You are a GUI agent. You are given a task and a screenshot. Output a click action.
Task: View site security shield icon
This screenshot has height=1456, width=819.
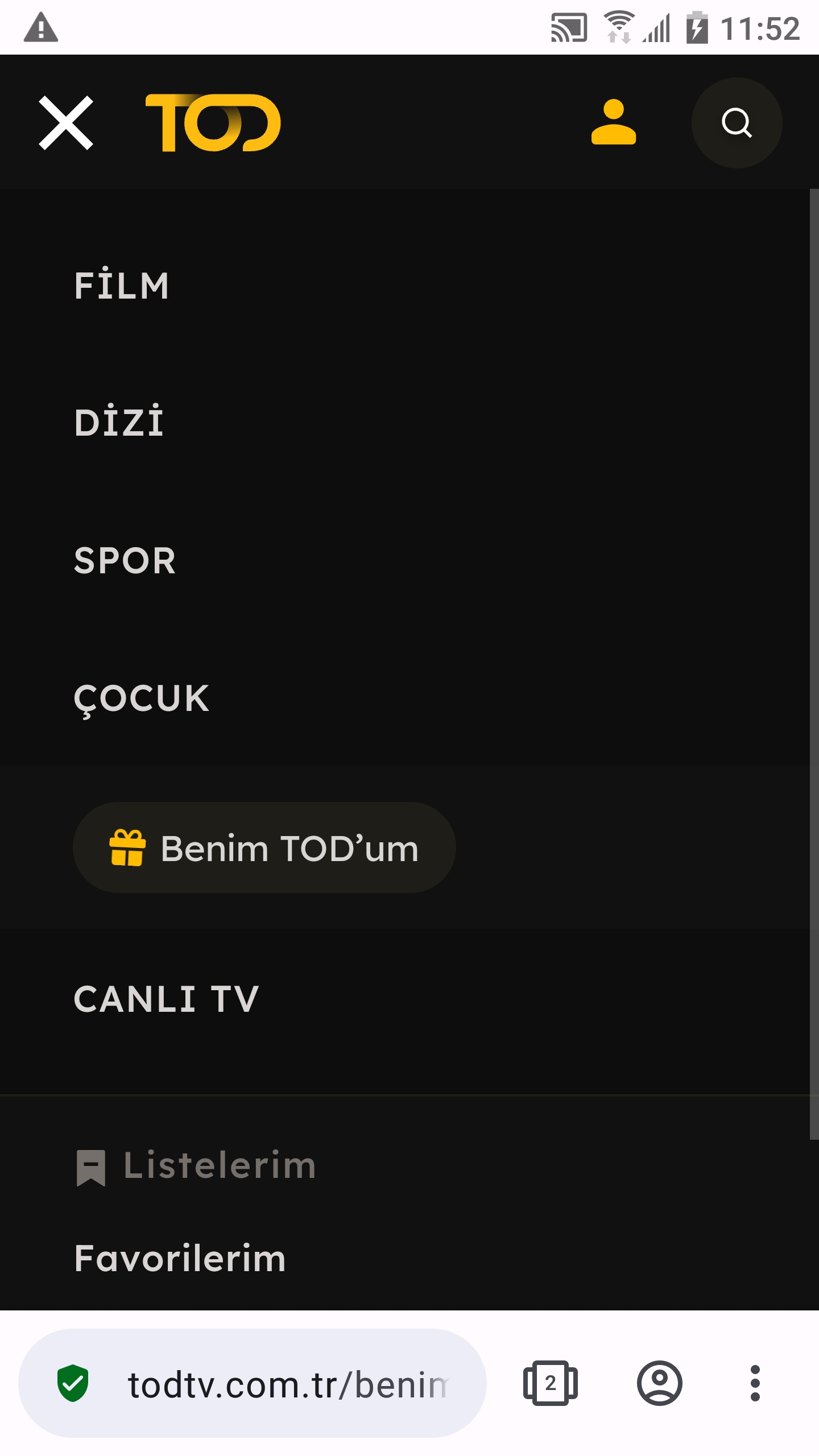coord(73,1383)
